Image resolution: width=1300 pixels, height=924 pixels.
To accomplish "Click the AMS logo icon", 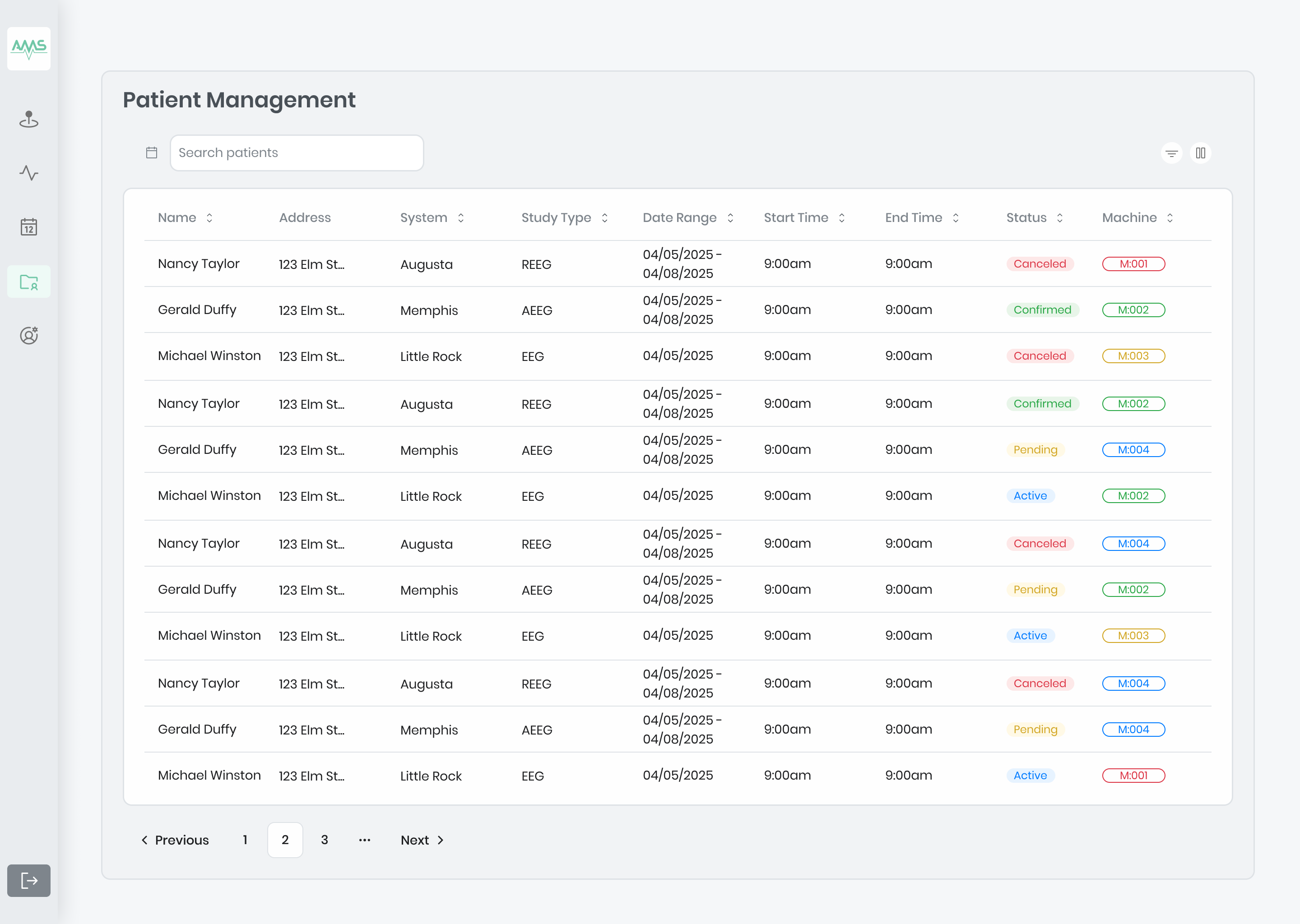I will pyautogui.click(x=28, y=48).
